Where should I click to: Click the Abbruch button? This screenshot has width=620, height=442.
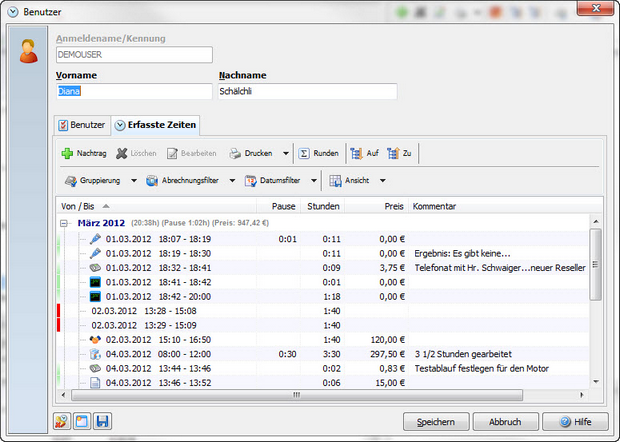[x=505, y=422]
